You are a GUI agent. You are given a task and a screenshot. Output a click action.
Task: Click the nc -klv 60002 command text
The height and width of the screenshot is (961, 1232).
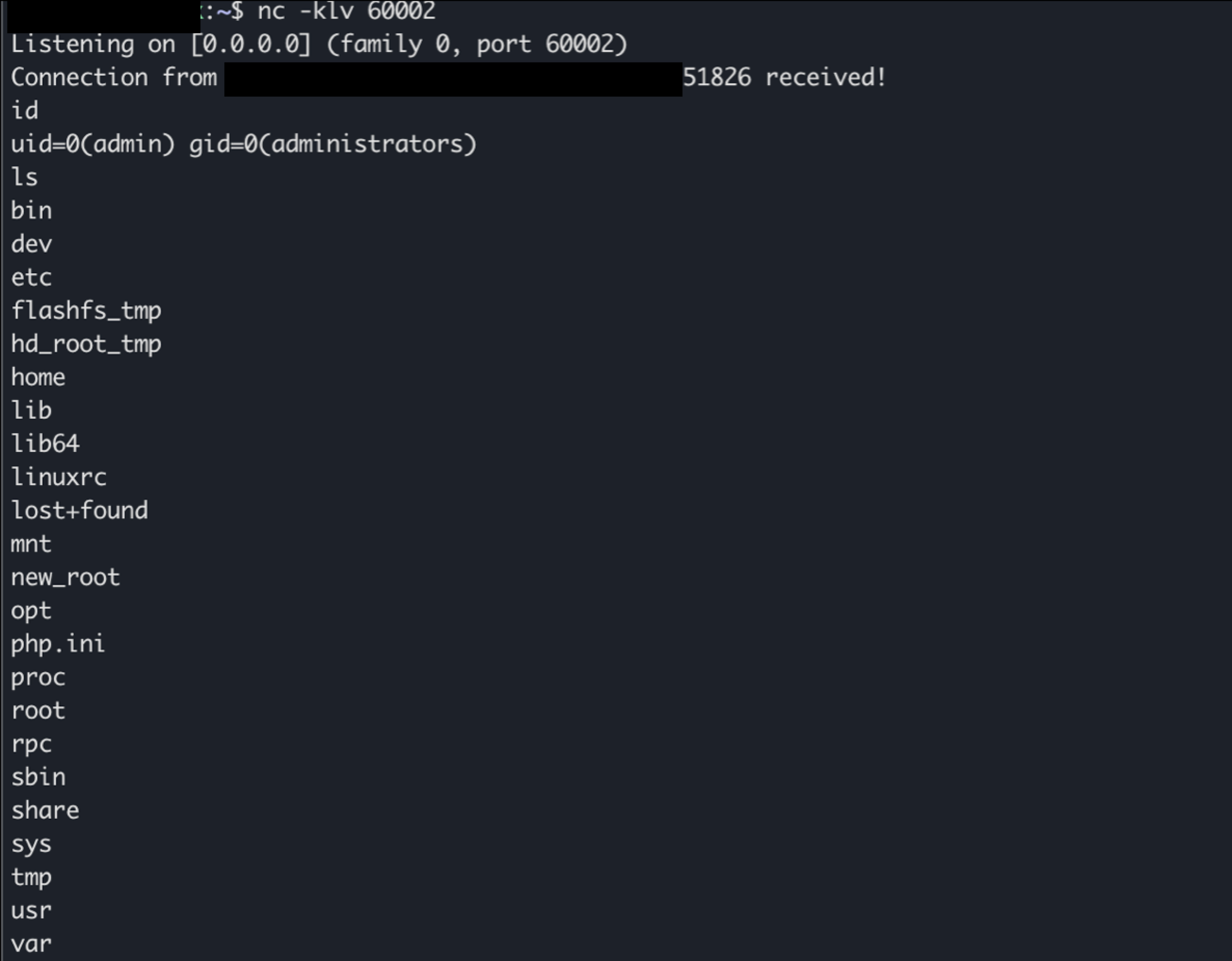pyautogui.click(x=346, y=11)
